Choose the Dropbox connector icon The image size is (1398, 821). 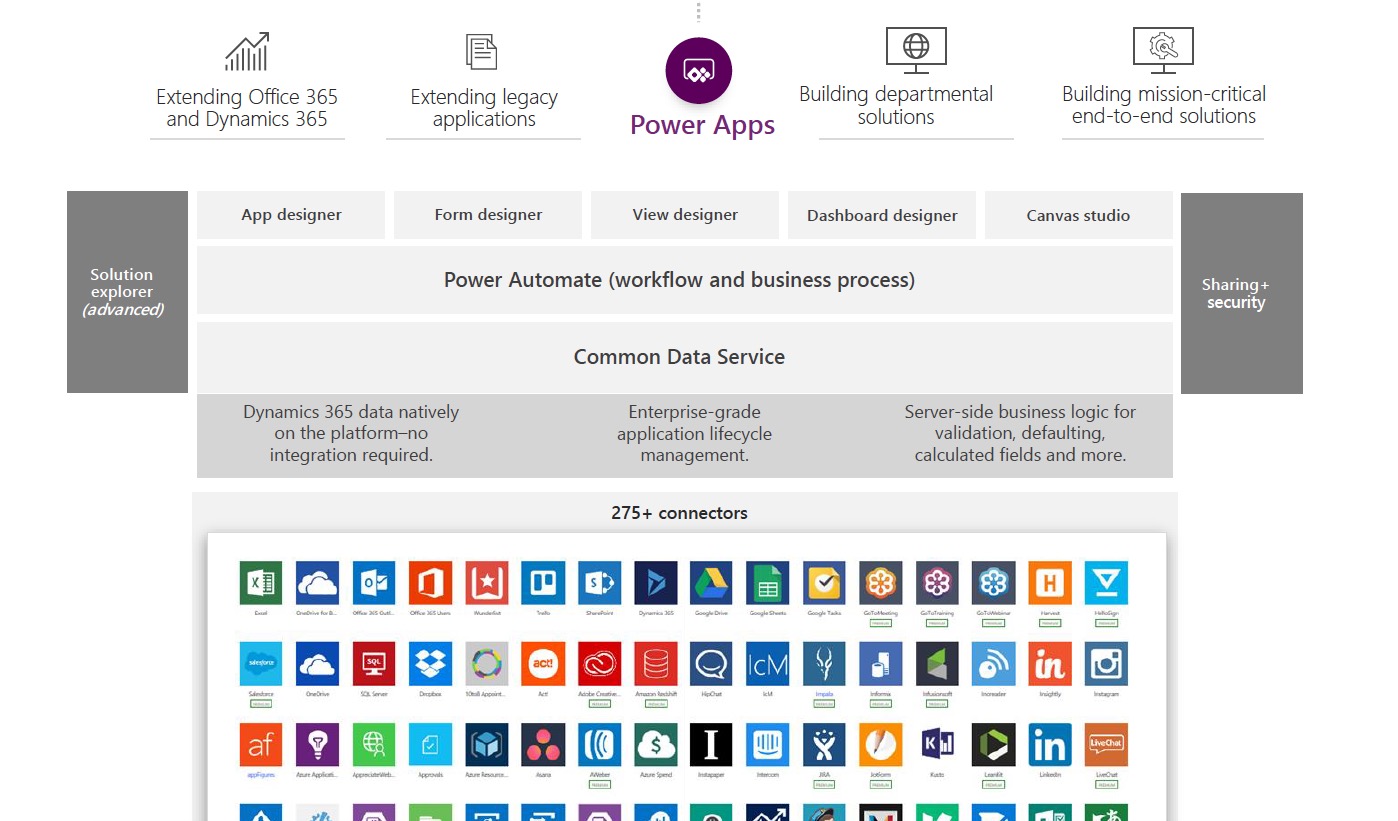click(x=430, y=663)
